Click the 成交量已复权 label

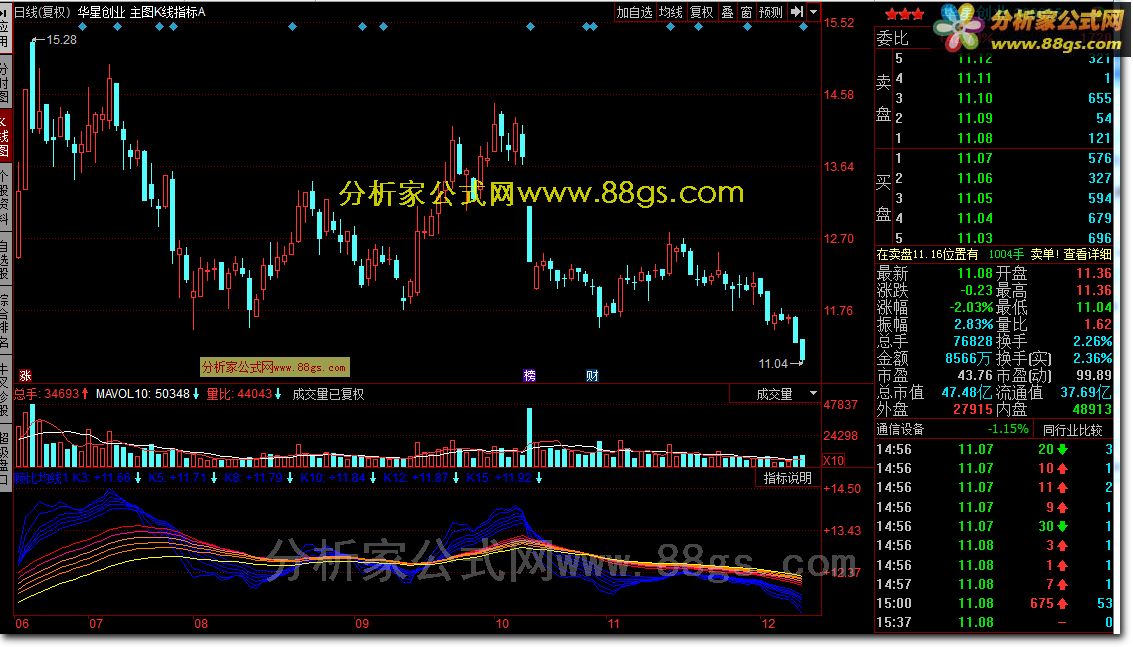(328, 394)
